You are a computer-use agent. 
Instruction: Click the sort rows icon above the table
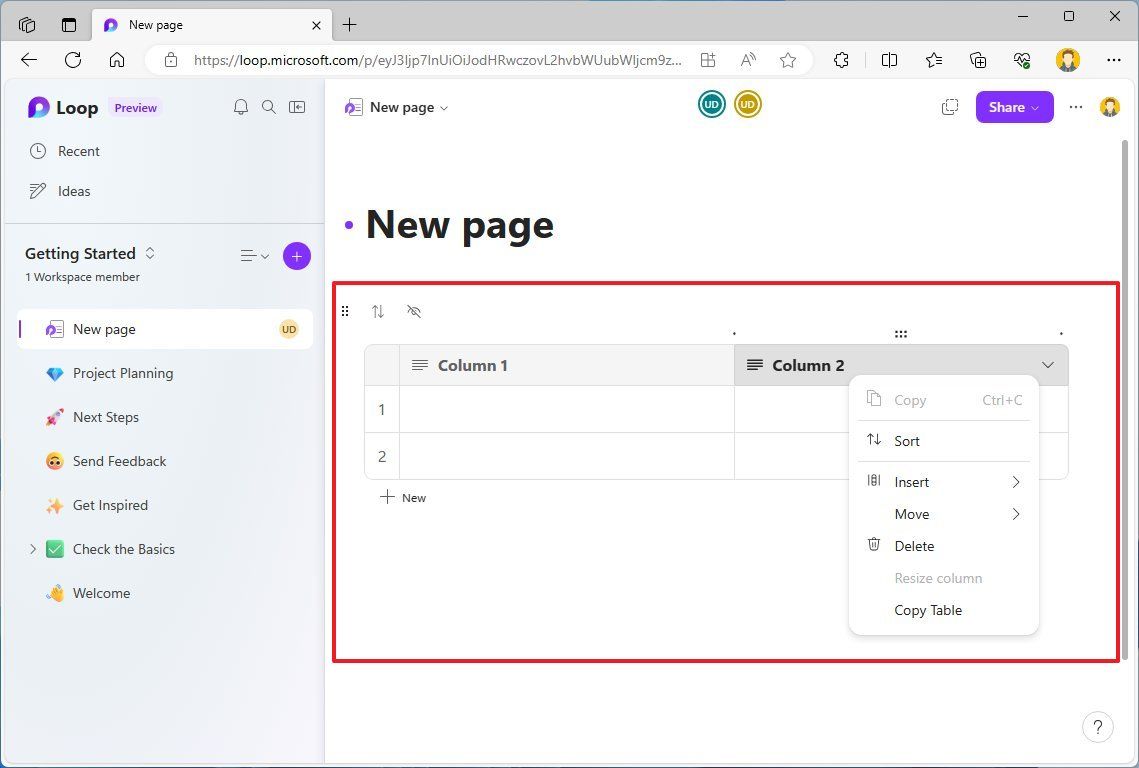click(378, 311)
